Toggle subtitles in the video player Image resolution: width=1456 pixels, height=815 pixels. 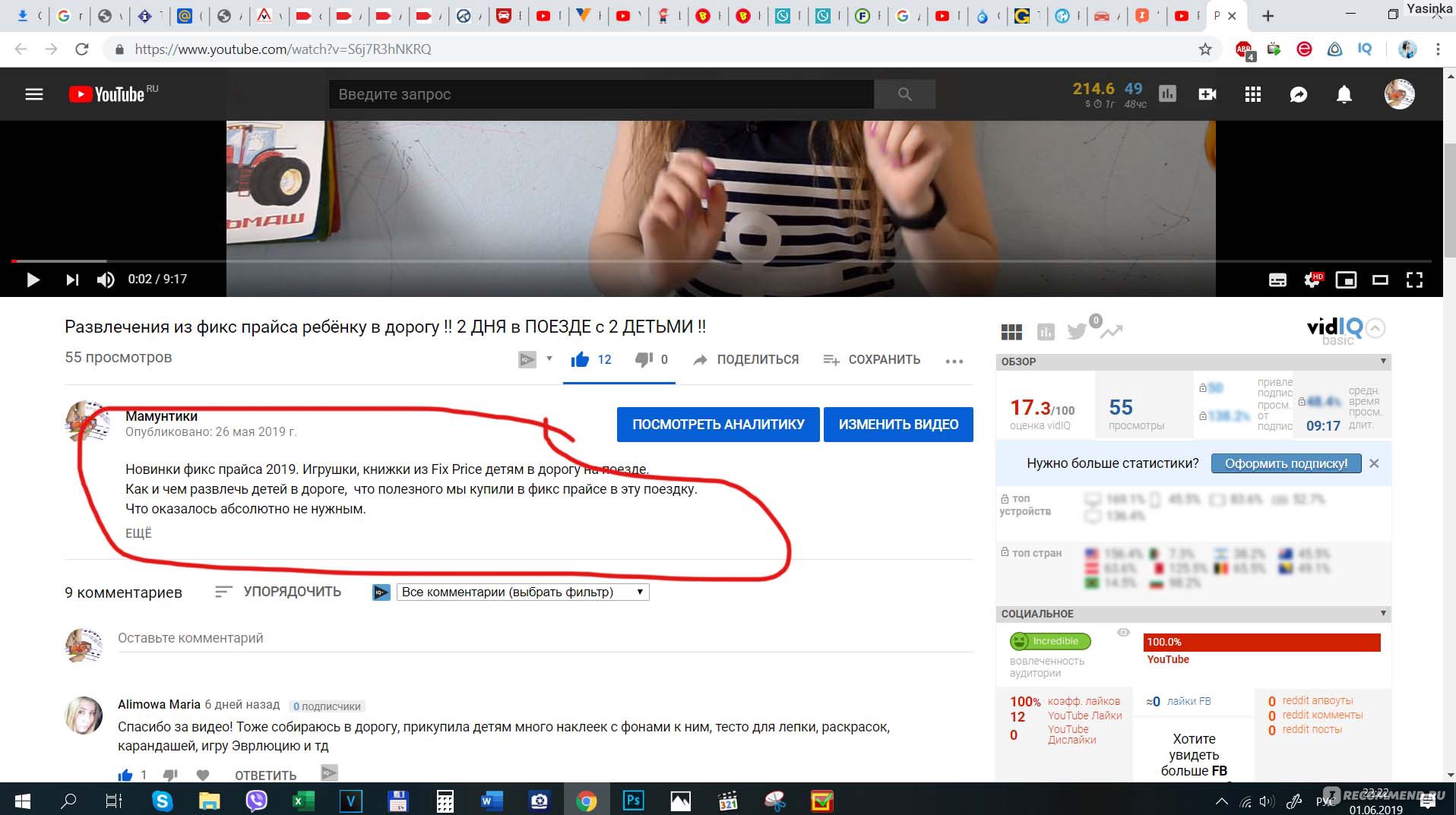(1277, 280)
